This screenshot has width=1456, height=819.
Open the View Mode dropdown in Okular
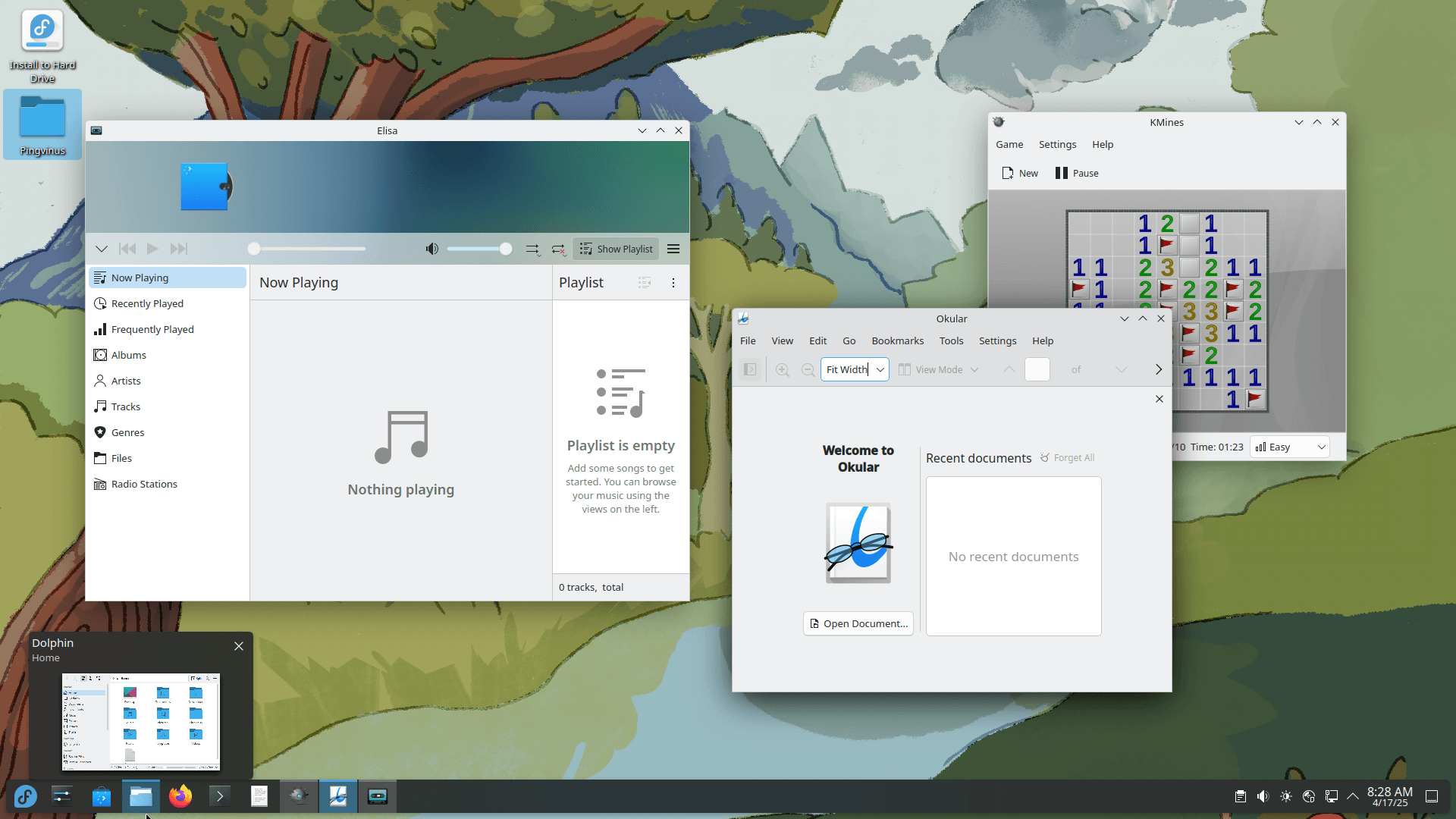pyautogui.click(x=939, y=369)
